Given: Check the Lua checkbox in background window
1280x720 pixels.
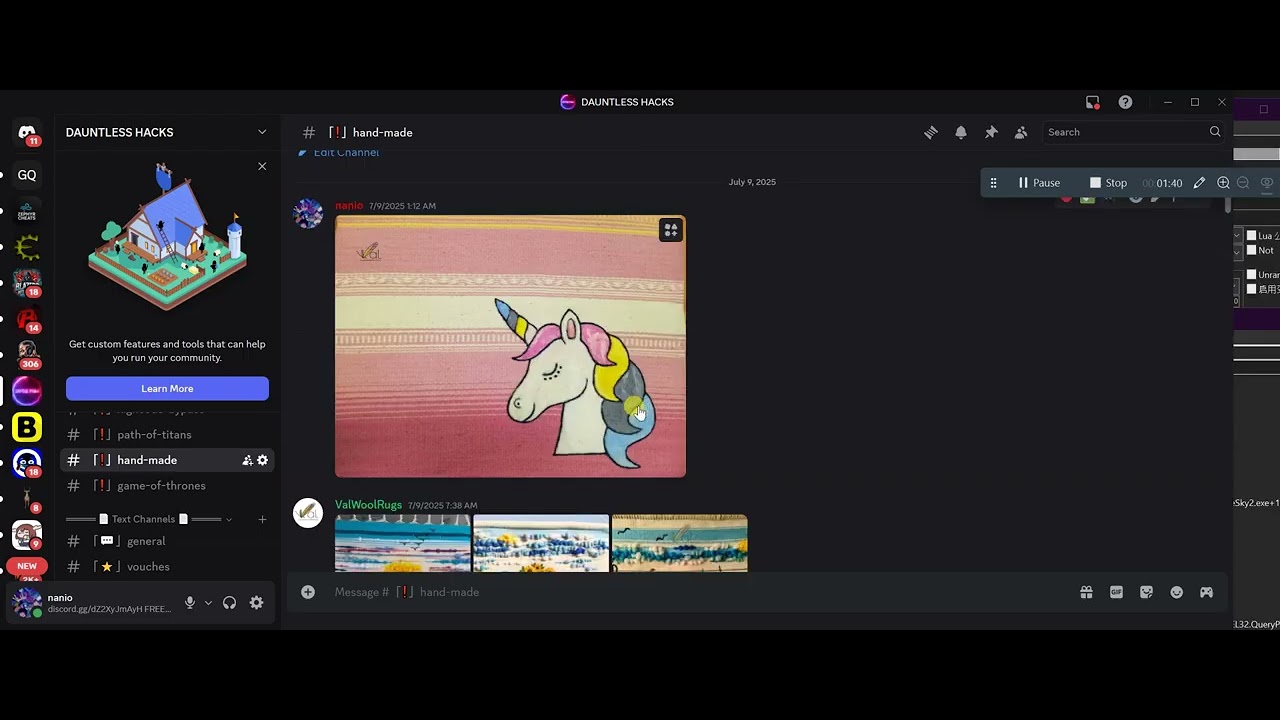Looking at the screenshot, I should 1251,236.
